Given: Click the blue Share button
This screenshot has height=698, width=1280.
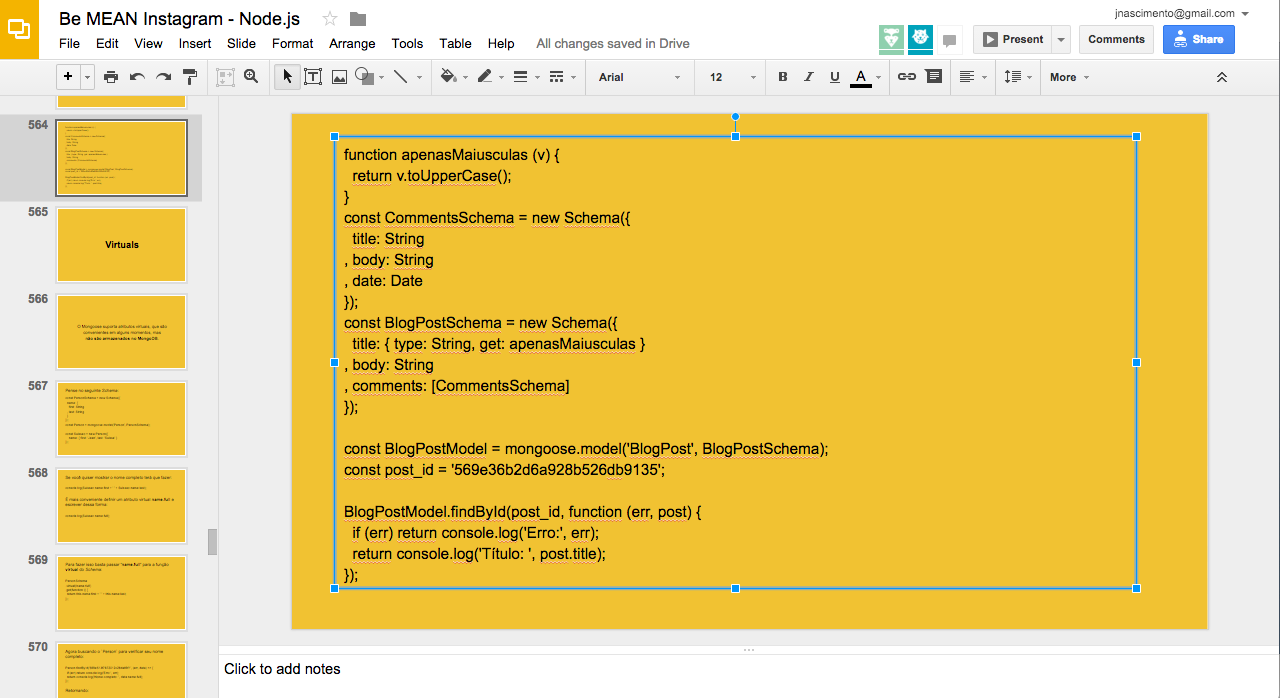Looking at the screenshot, I should pyautogui.click(x=1199, y=40).
